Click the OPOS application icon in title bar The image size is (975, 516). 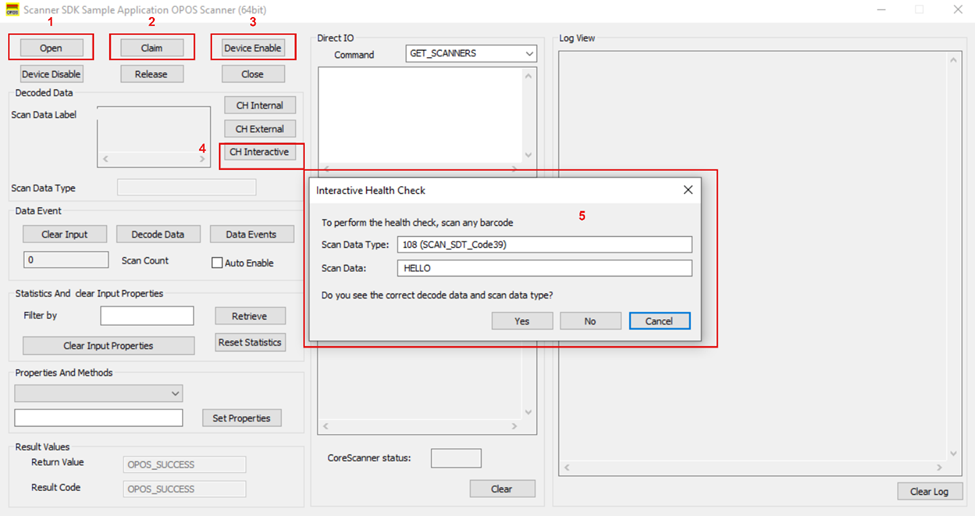(x=12, y=10)
